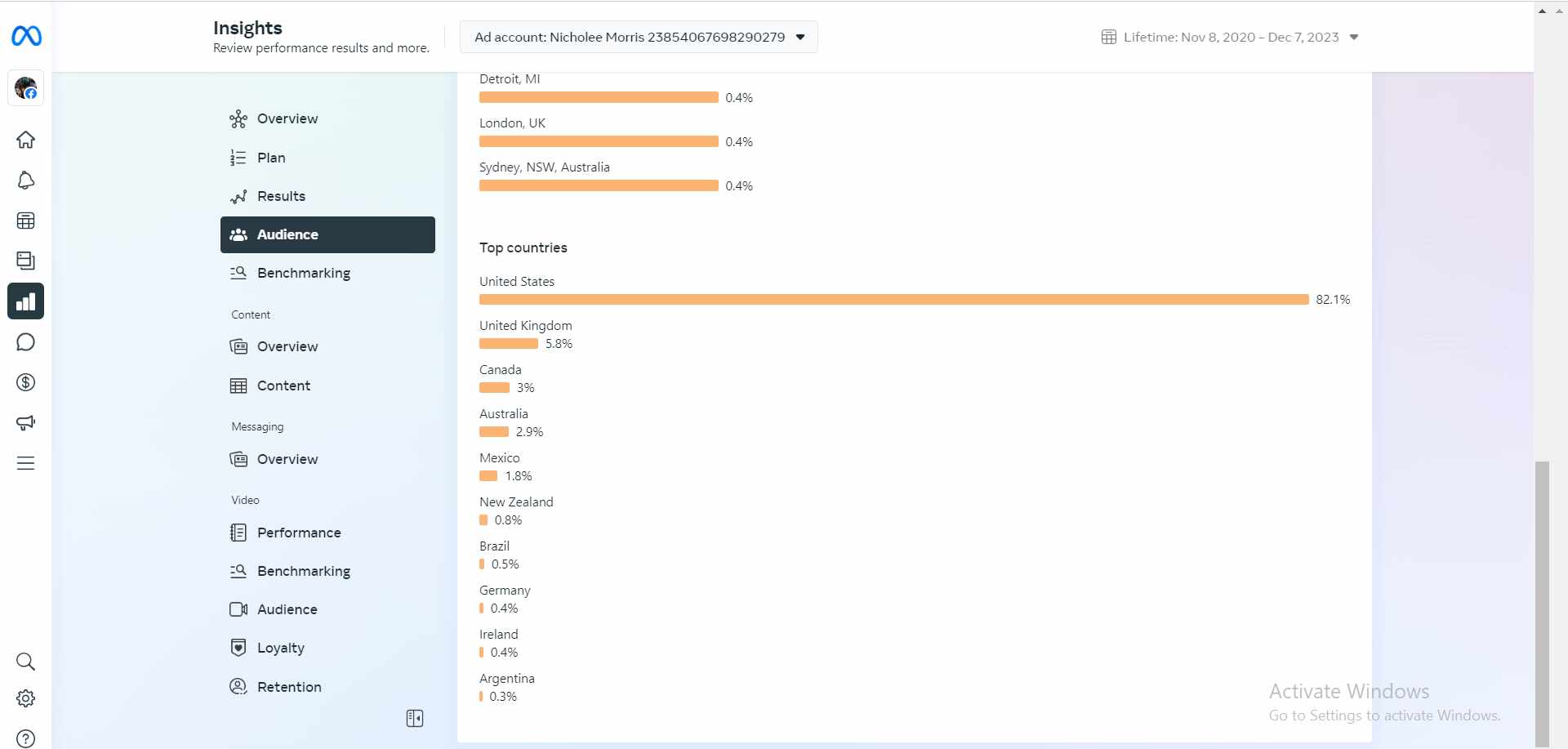Go to Home icon in sidebar

click(x=26, y=140)
